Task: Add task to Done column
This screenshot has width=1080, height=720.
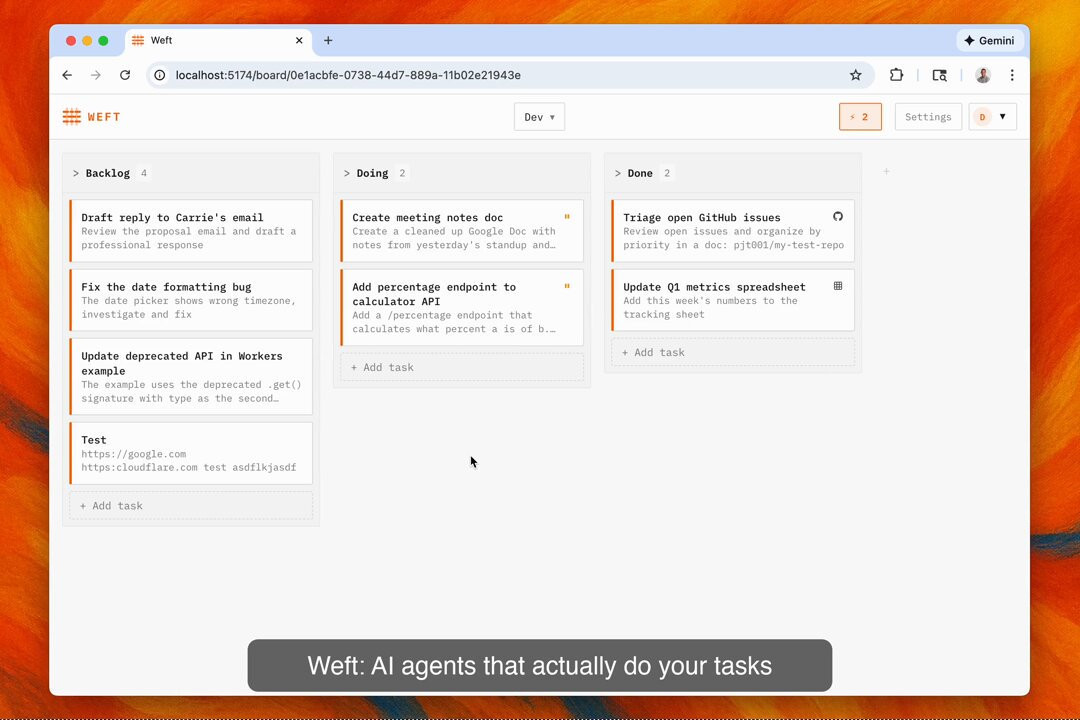Action: click(x=733, y=352)
